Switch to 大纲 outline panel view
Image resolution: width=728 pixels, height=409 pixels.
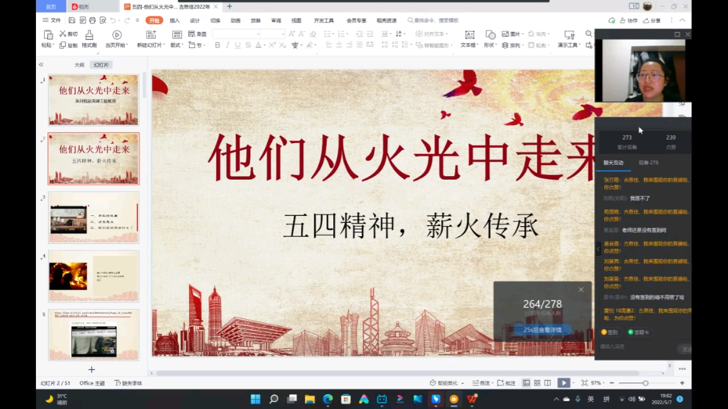tap(80, 65)
